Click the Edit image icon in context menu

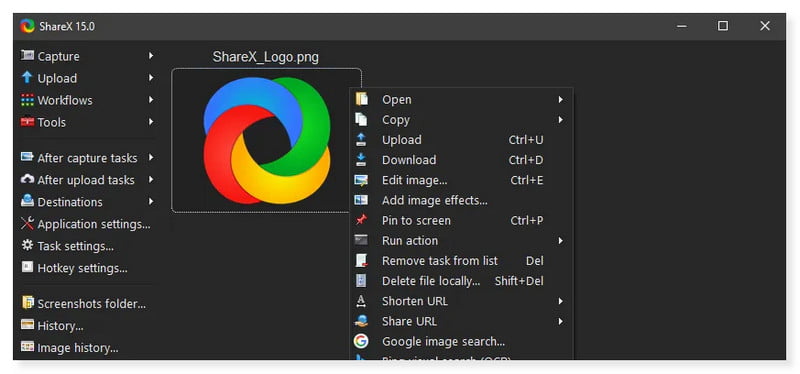pyautogui.click(x=361, y=180)
